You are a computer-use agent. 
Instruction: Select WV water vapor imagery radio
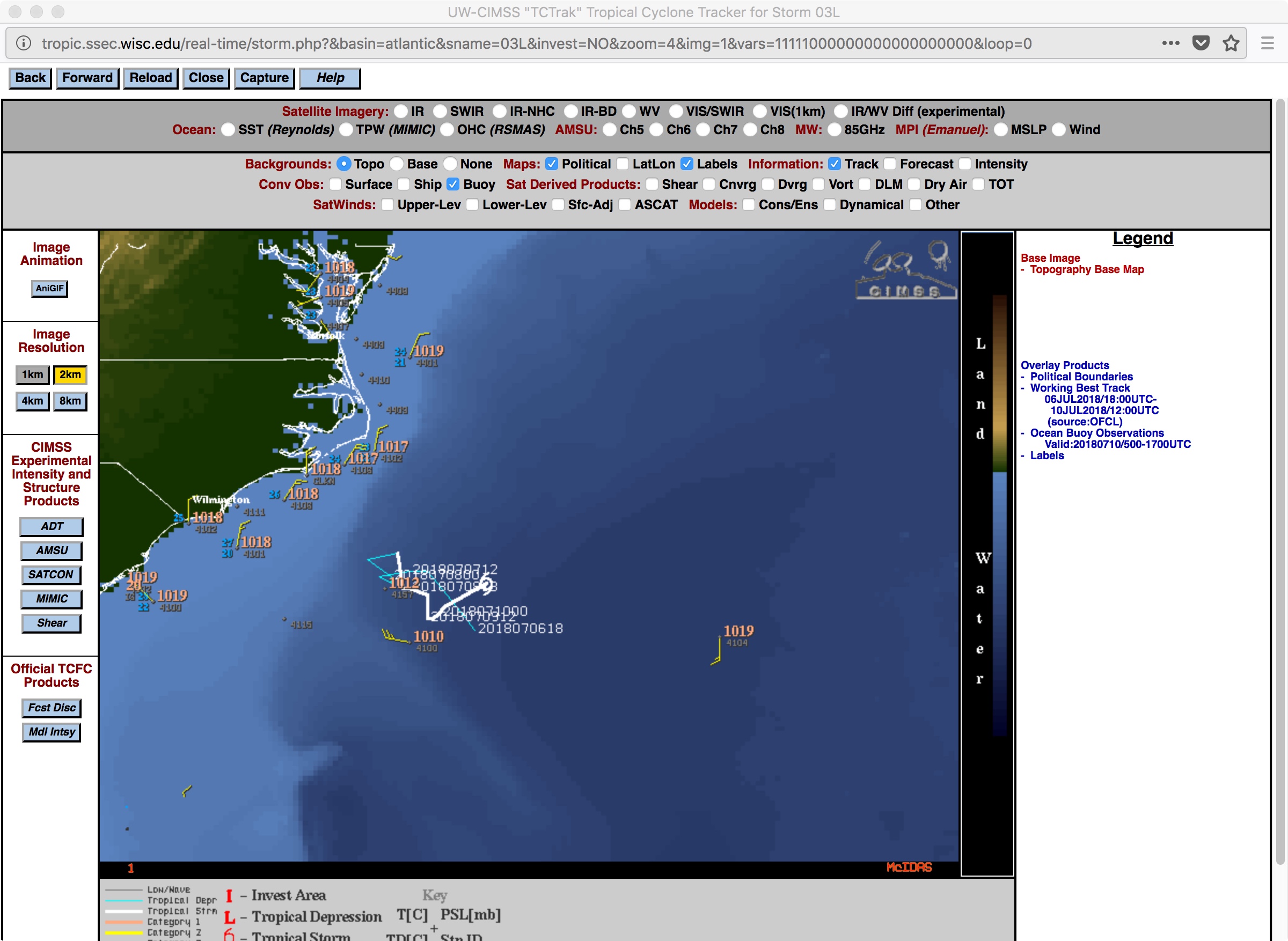click(x=629, y=111)
